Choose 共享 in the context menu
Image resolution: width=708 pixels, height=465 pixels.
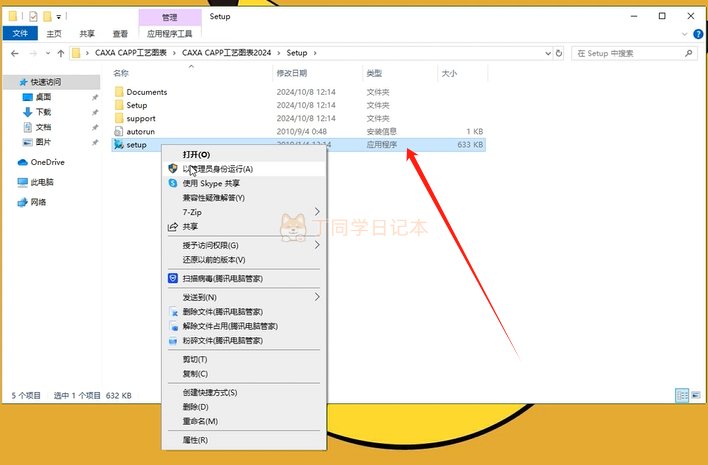tap(244, 227)
